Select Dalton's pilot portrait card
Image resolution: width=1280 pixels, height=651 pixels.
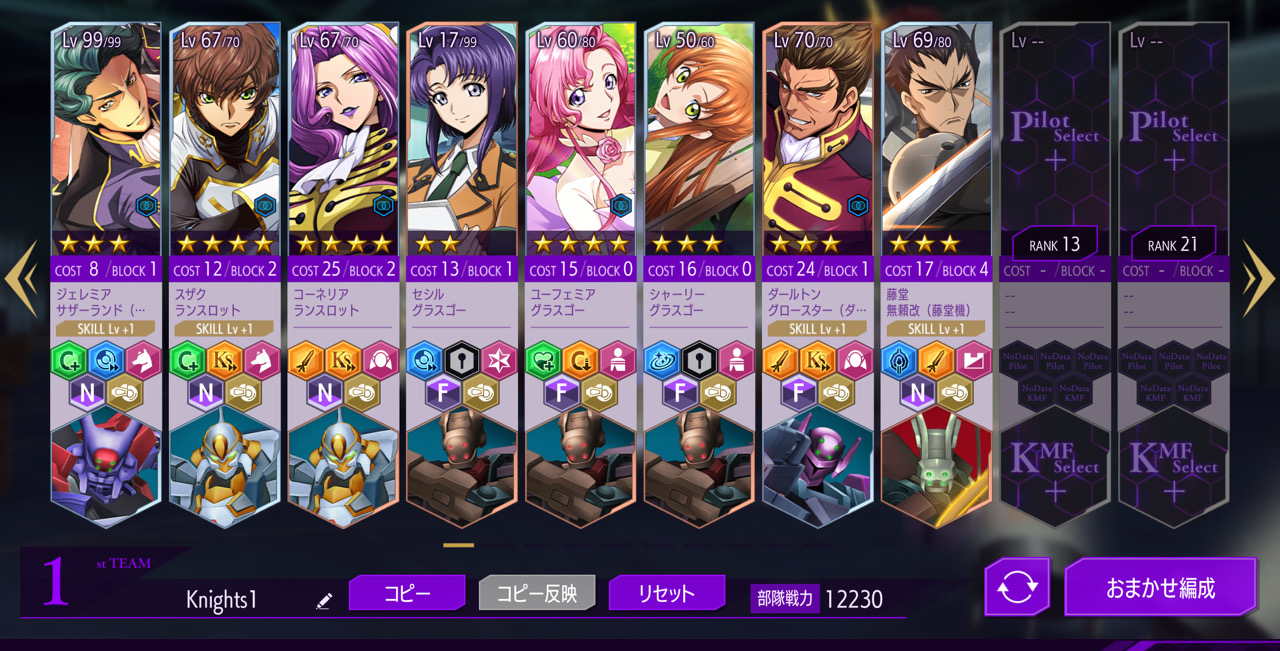pyautogui.click(x=817, y=139)
